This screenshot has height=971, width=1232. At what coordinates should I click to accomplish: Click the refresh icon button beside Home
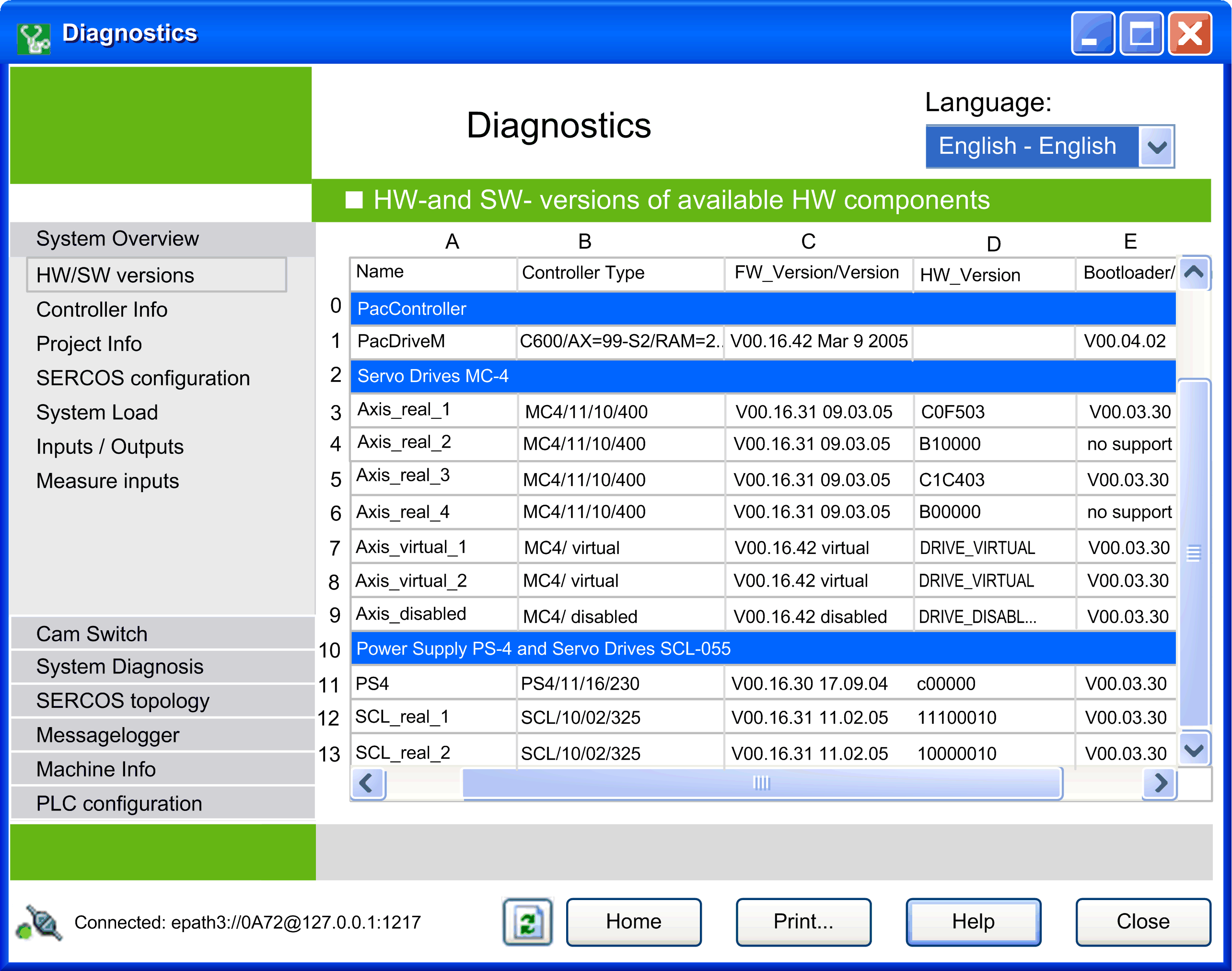pos(528,922)
